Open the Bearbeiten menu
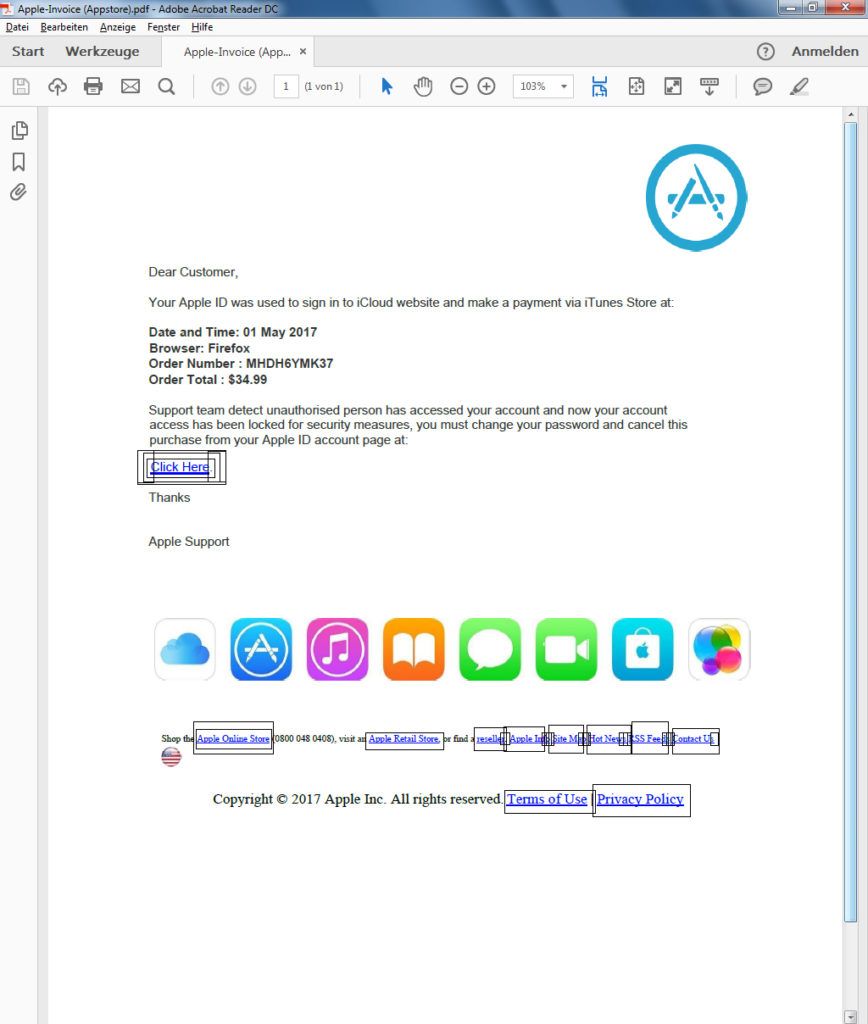The height and width of the screenshot is (1024, 868). click(64, 27)
